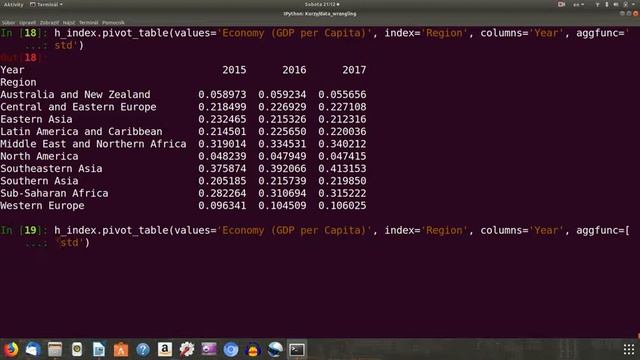Open the Pomocník (Help) menu
The width and height of the screenshot is (640, 360).
113,23
